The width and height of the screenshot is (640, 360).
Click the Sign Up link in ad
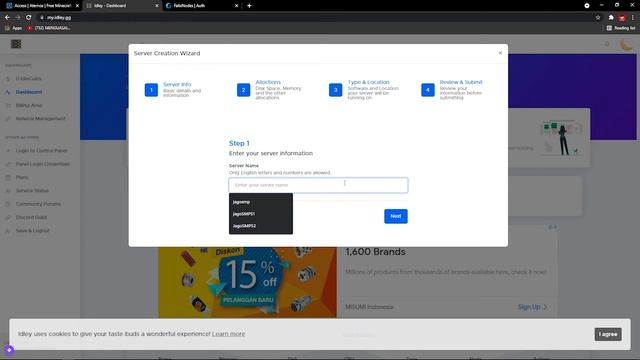(x=533, y=307)
